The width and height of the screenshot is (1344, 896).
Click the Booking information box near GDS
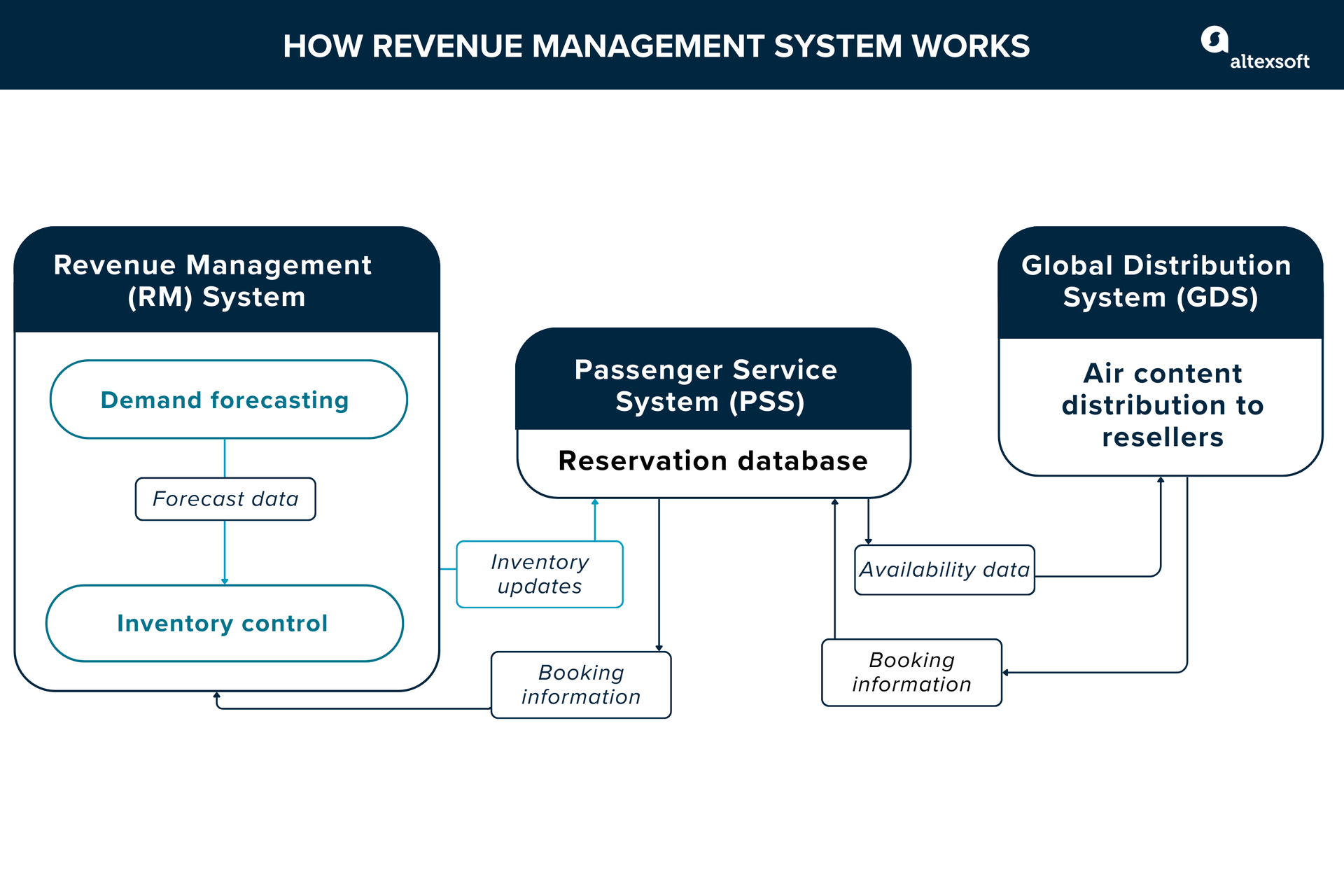pos(911,672)
